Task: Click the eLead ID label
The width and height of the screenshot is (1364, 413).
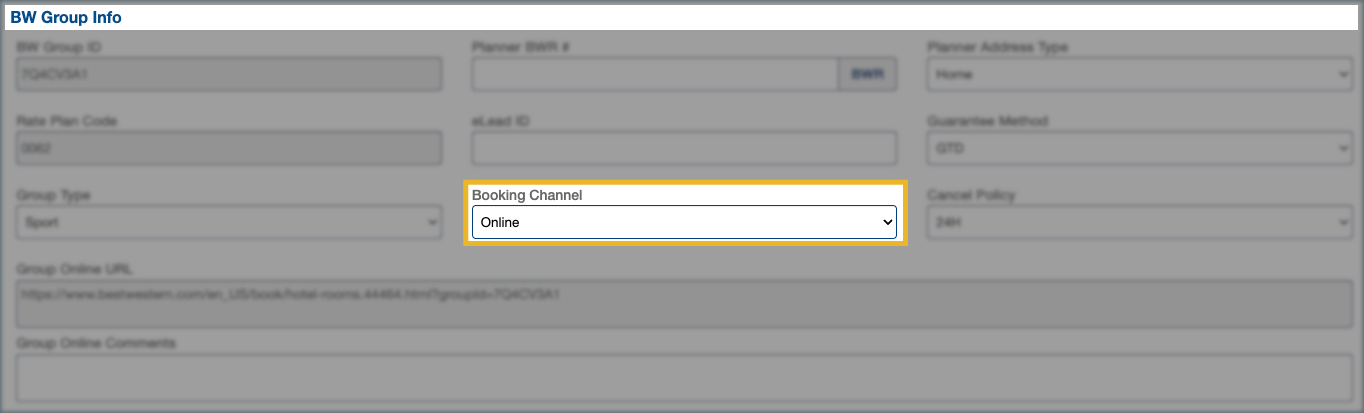Action: click(500, 121)
